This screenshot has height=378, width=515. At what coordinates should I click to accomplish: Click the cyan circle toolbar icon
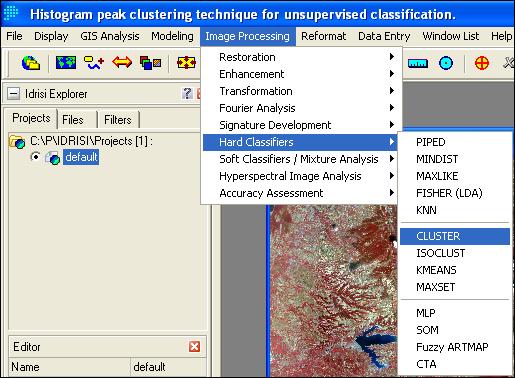click(x=446, y=63)
